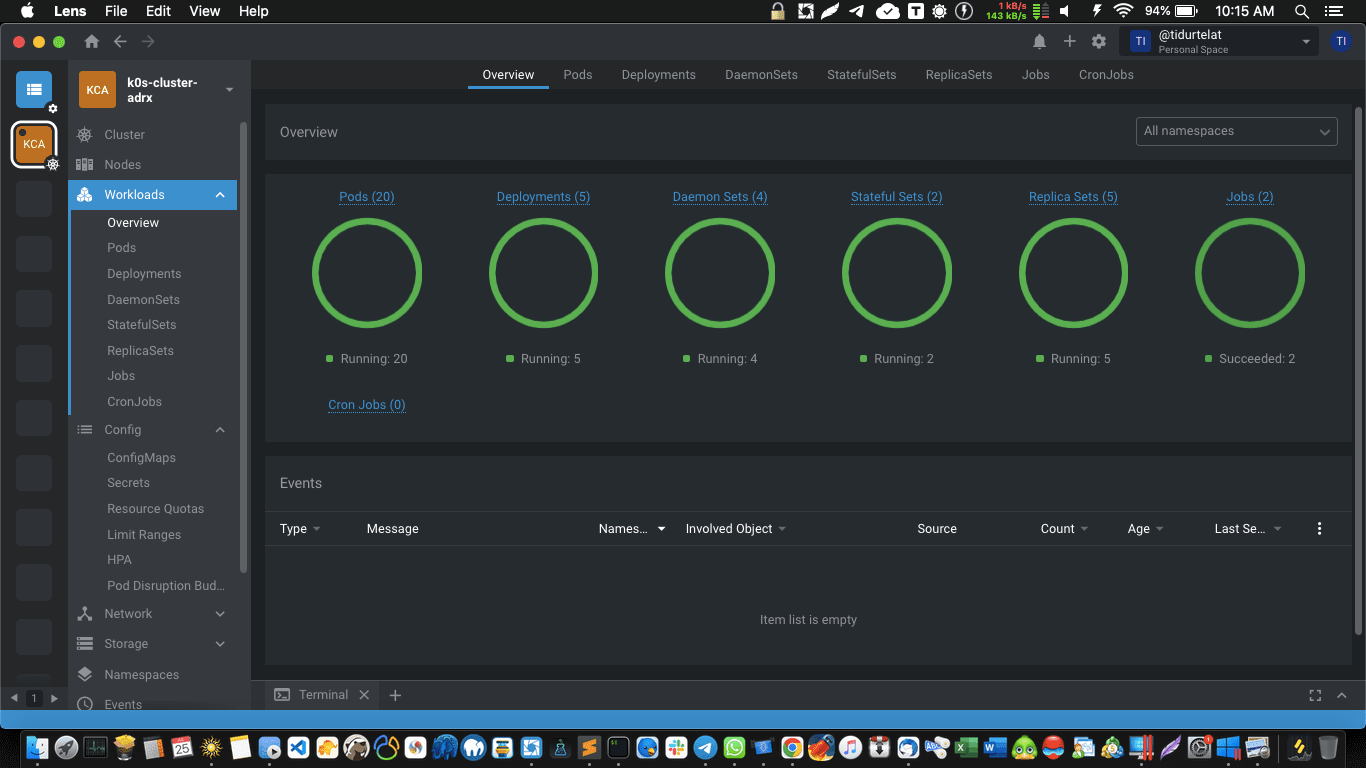
Task: Switch to the StatefulSets tab
Action: click(862, 75)
